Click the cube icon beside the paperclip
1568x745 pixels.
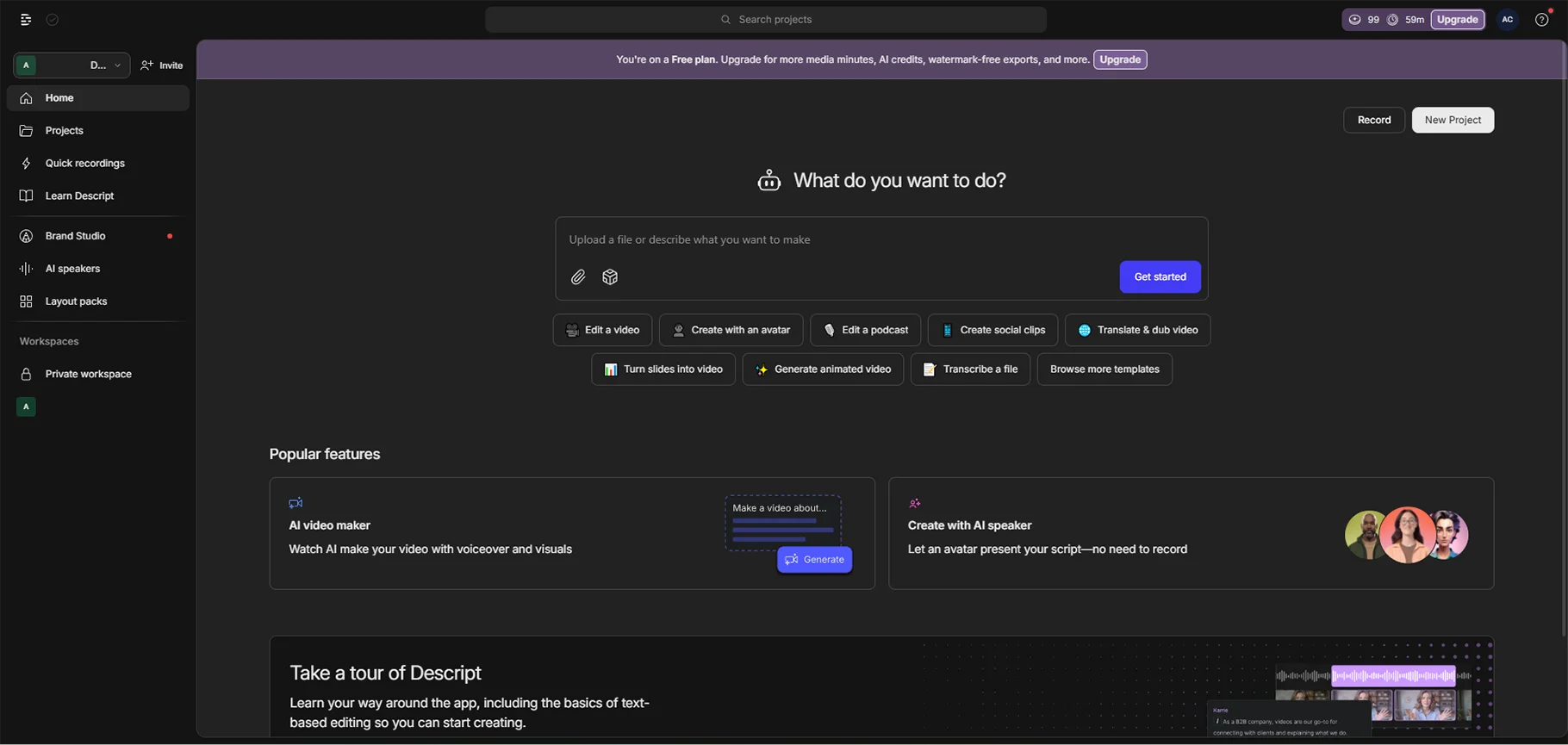610,277
